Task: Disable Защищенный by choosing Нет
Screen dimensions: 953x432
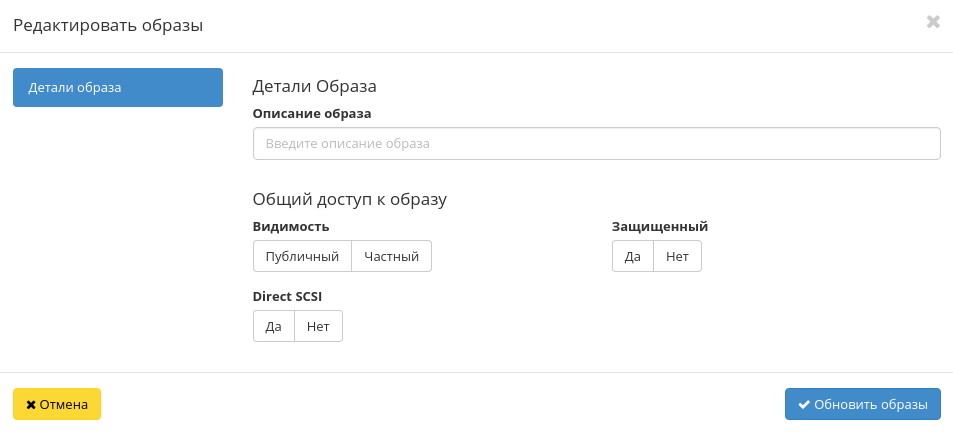Action: [677, 256]
